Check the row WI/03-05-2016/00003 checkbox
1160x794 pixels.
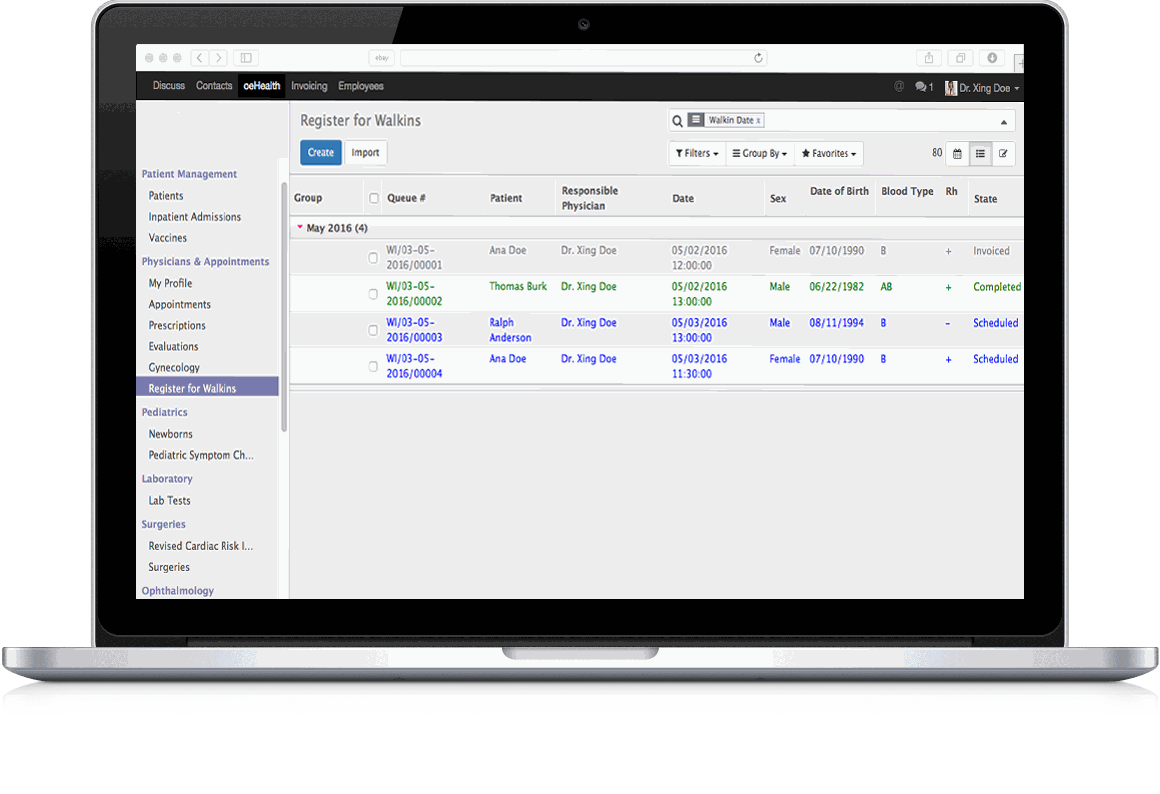[x=373, y=330]
